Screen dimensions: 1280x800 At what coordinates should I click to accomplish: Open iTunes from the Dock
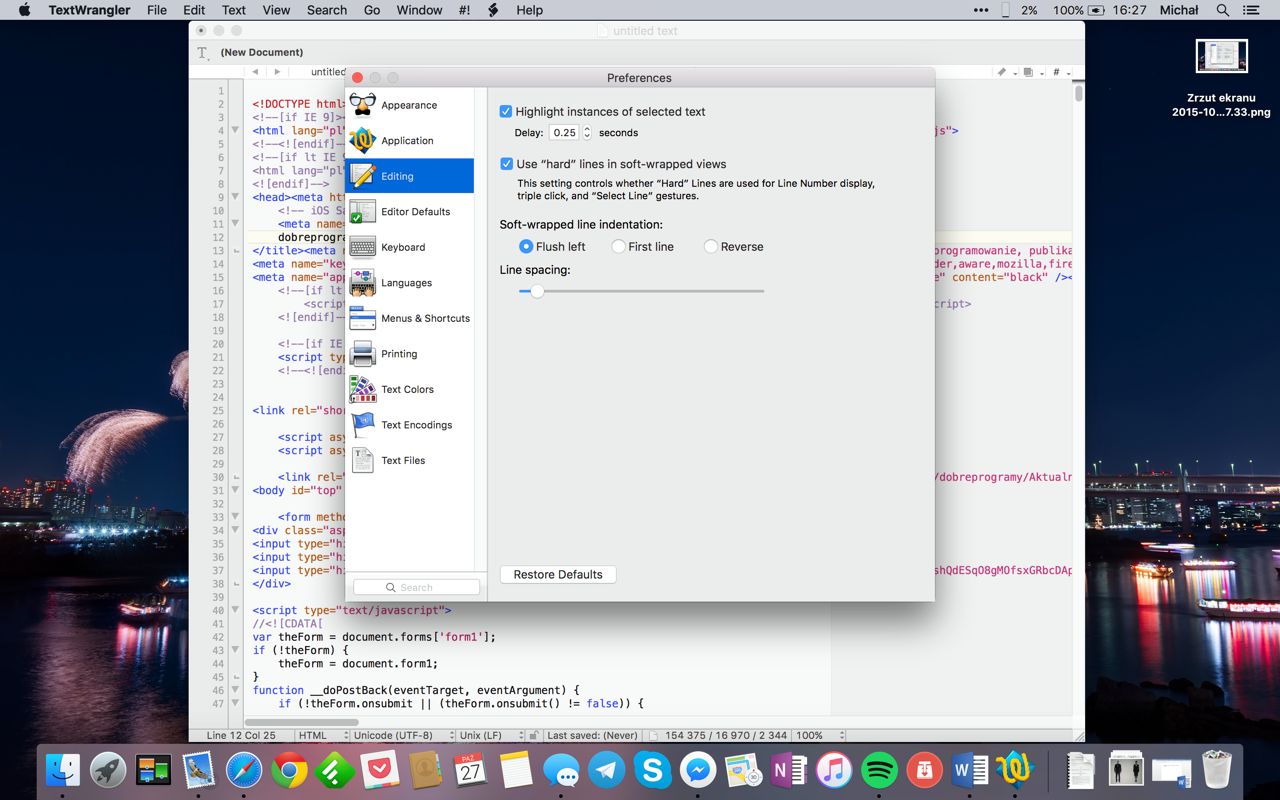coord(834,770)
